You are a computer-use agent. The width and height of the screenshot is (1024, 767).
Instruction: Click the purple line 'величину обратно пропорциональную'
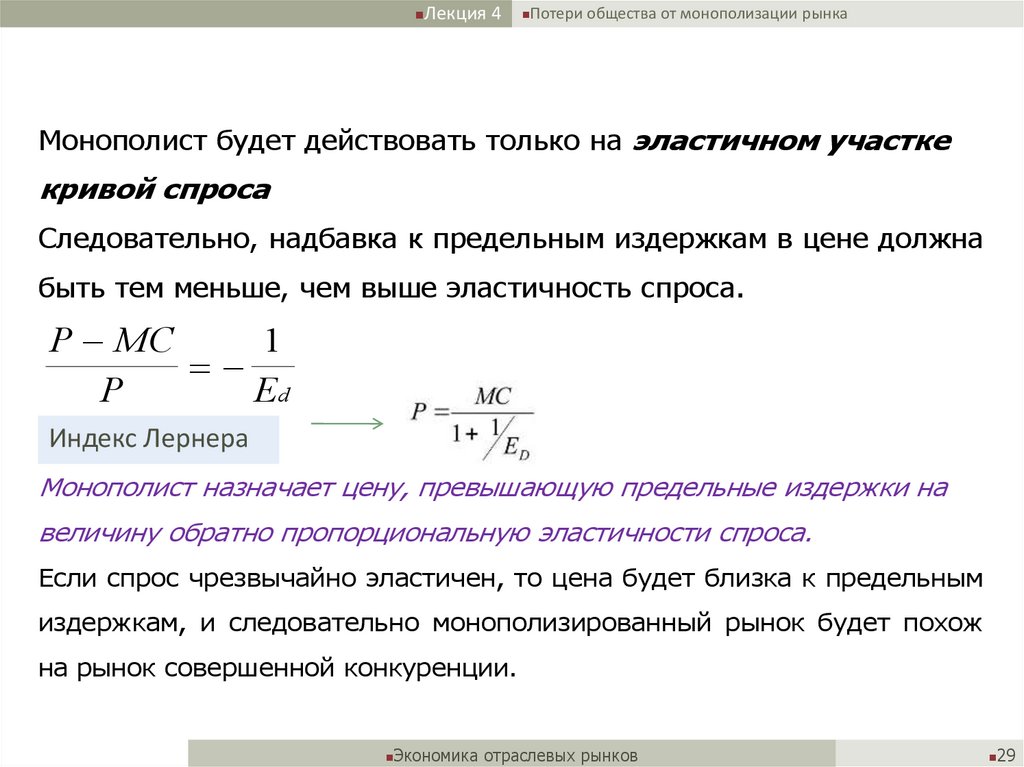click(425, 533)
